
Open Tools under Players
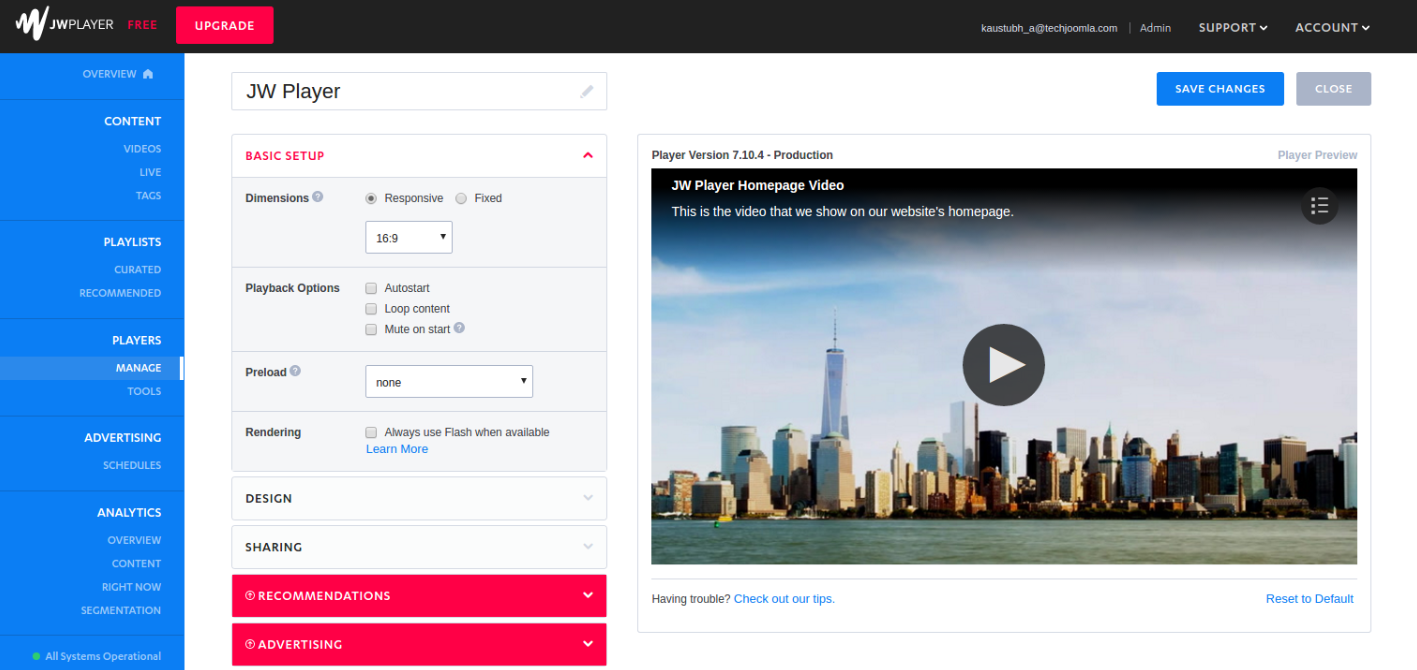coord(144,391)
